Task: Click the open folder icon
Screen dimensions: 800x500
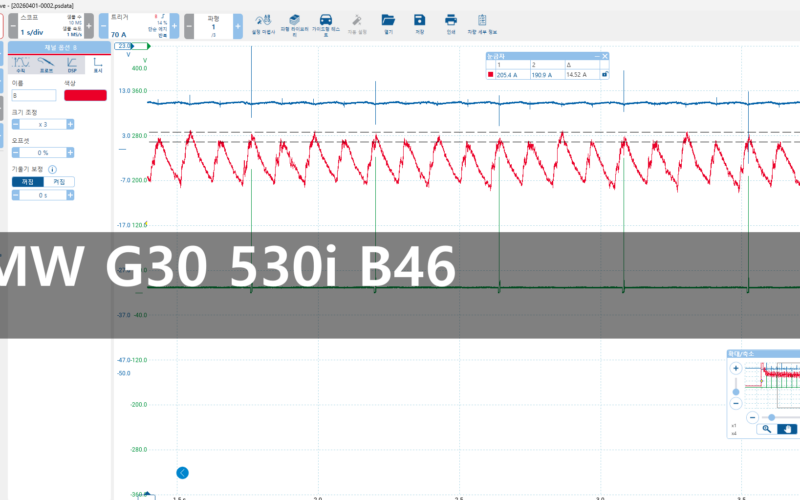Action: click(x=388, y=20)
